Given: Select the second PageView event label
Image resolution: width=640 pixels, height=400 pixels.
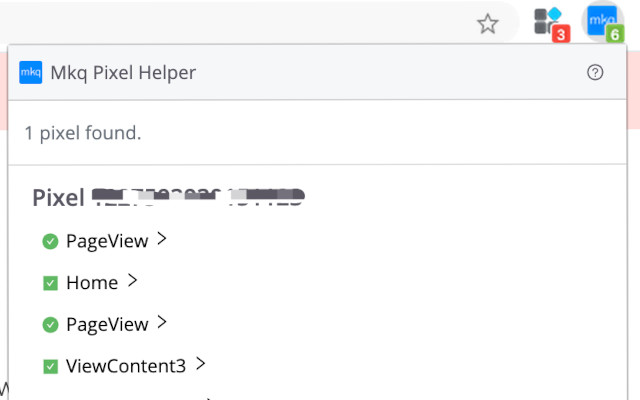Looking at the screenshot, I should coord(107,324).
